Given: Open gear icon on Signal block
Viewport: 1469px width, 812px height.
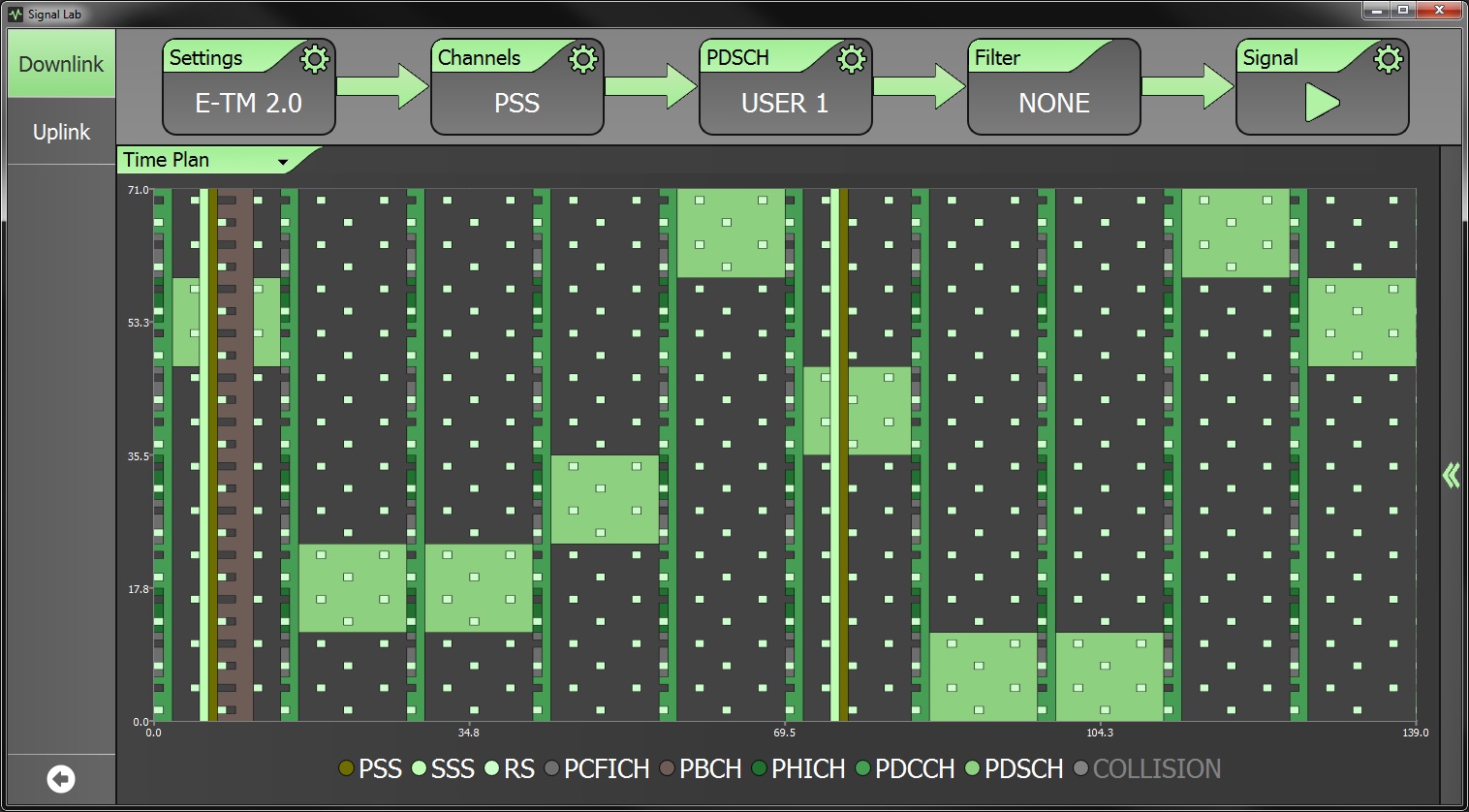Looking at the screenshot, I should [x=1389, y=59].
